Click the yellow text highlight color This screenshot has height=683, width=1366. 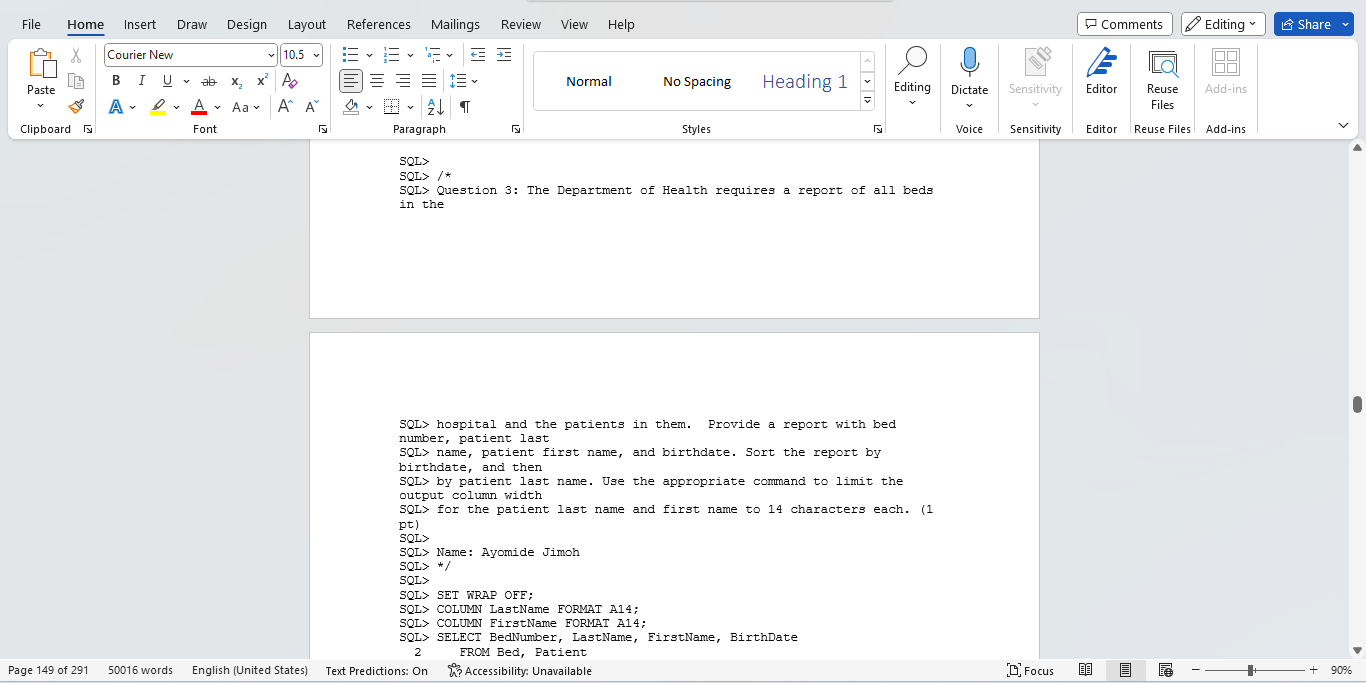point(158,107)
